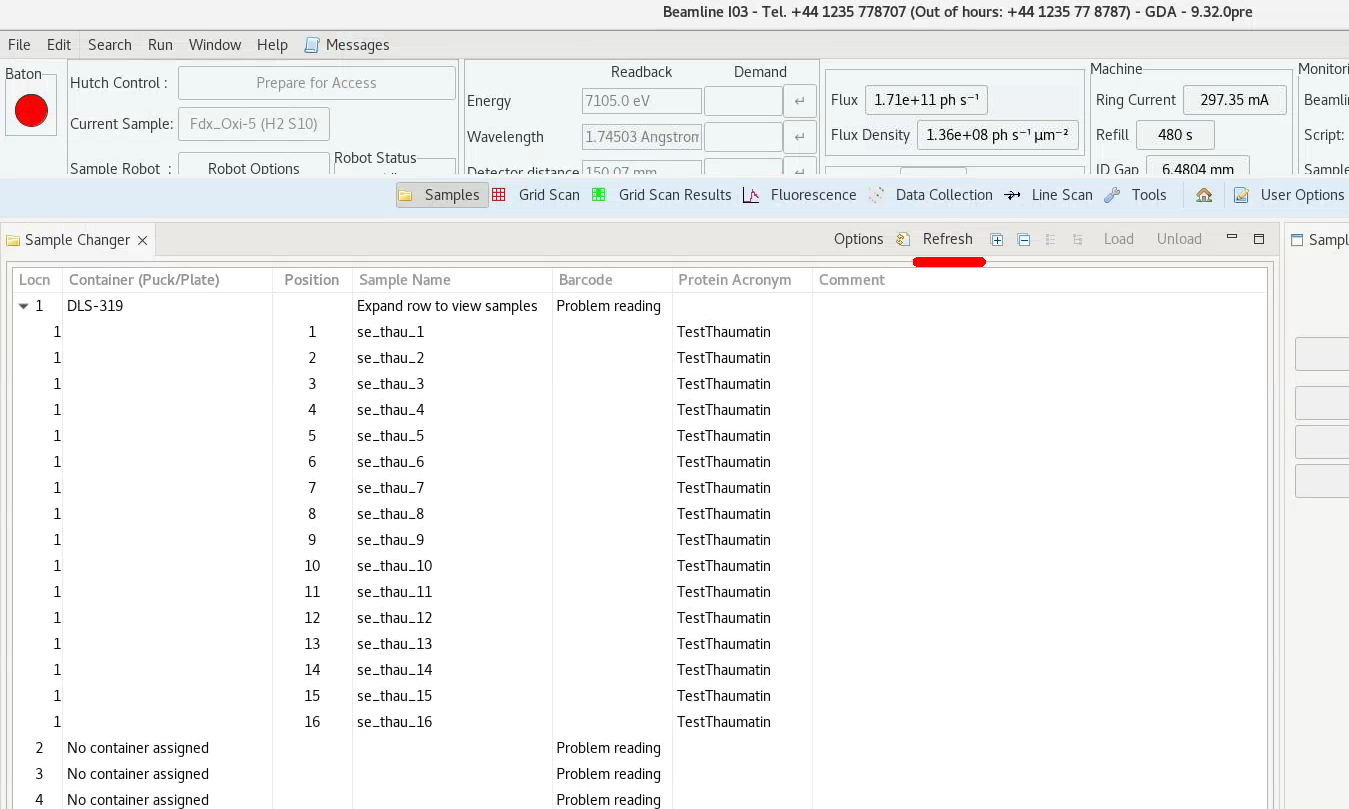Click the Energy readback field showing 7105.0 eV
The image size is (1349, 809).
click(642, 101)
